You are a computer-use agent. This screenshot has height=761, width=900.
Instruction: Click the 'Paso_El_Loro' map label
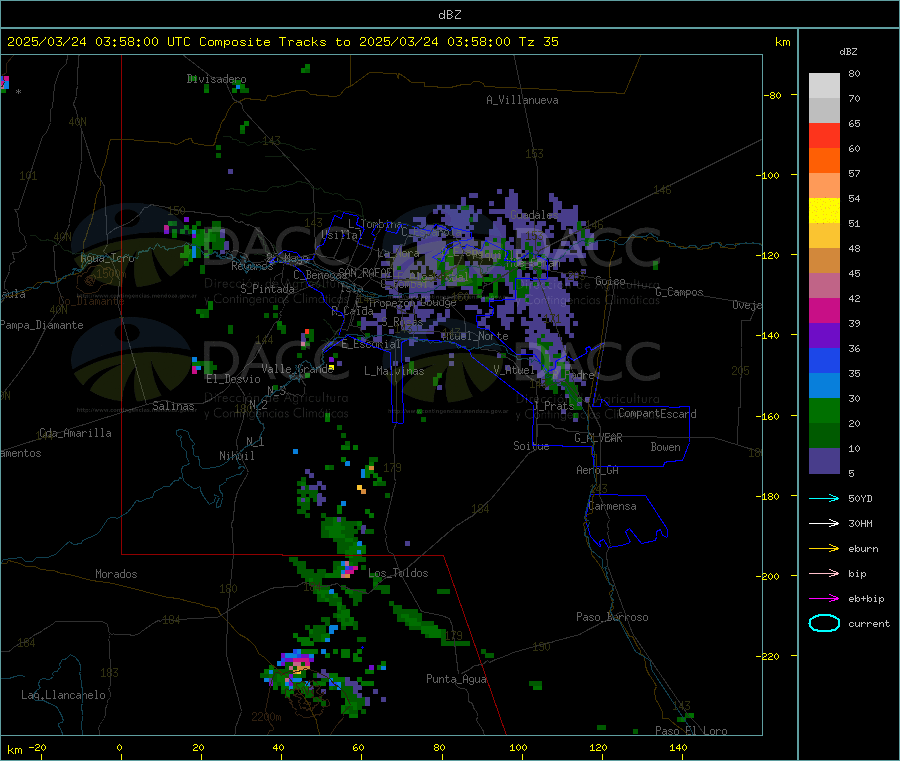(x=691, y=731)
